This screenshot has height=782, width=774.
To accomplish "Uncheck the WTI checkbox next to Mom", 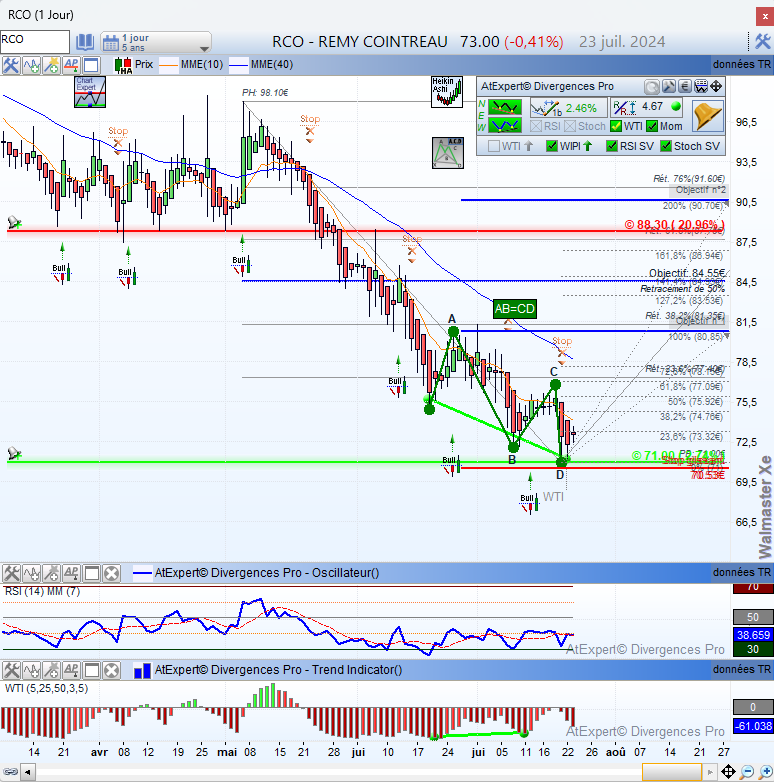I will 616,127.
